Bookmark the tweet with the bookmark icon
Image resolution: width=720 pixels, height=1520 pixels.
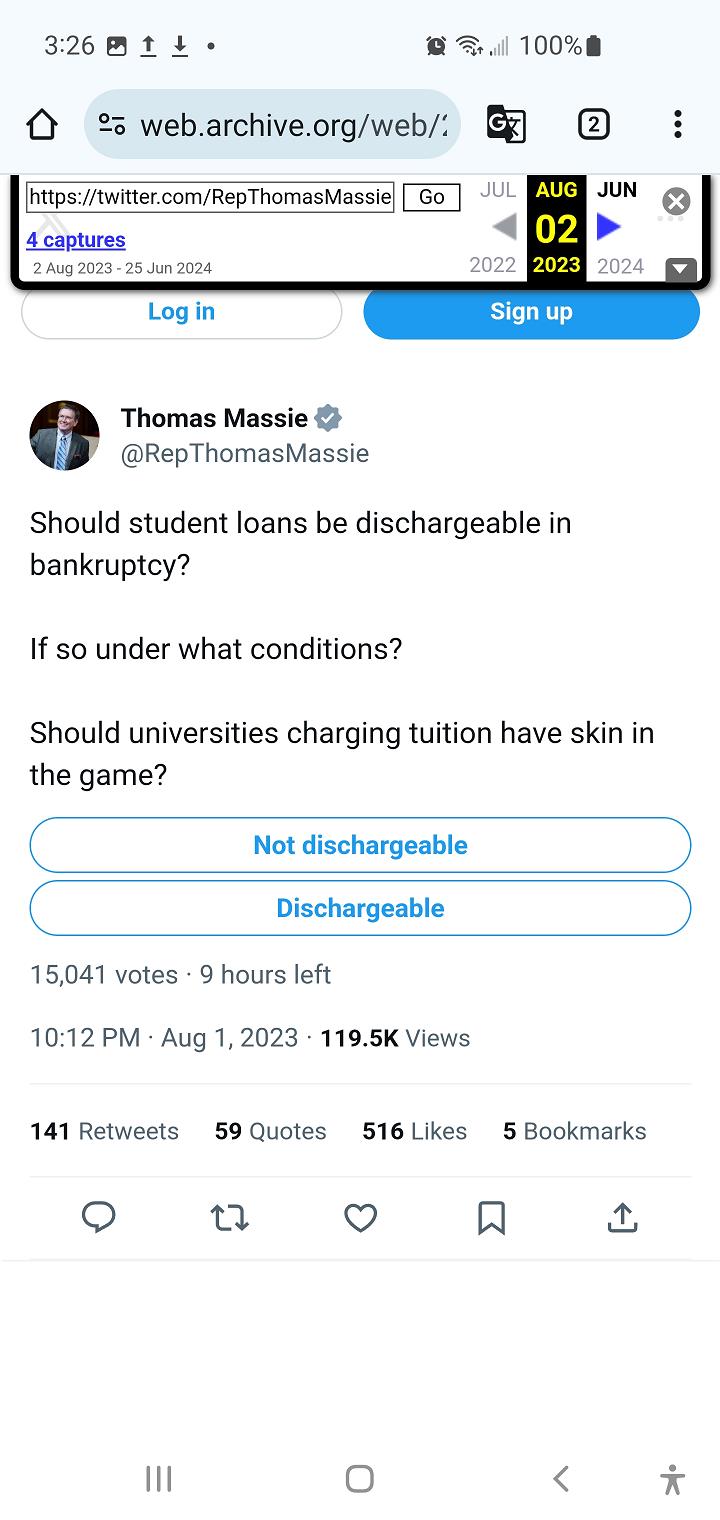pyautogui.click(x=491, y=1217)
